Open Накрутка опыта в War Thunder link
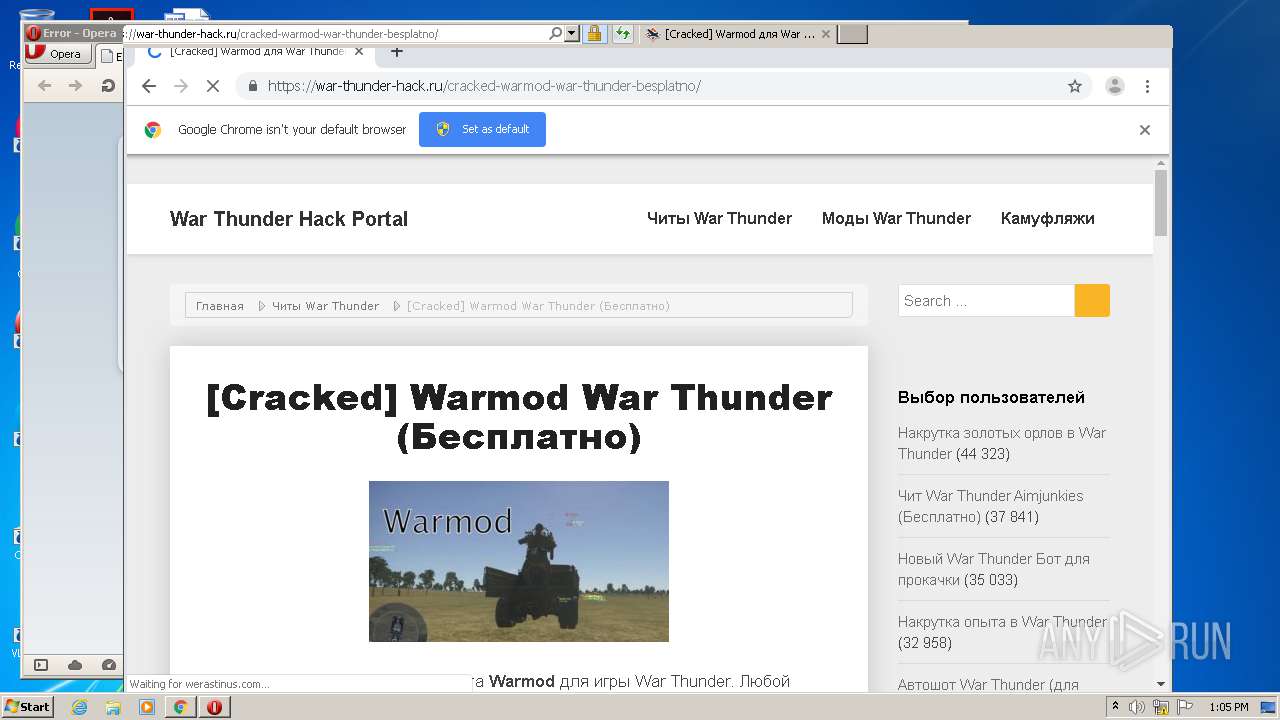The image size is (1280, 720). pyautogui.click(x=1002, y=622)
